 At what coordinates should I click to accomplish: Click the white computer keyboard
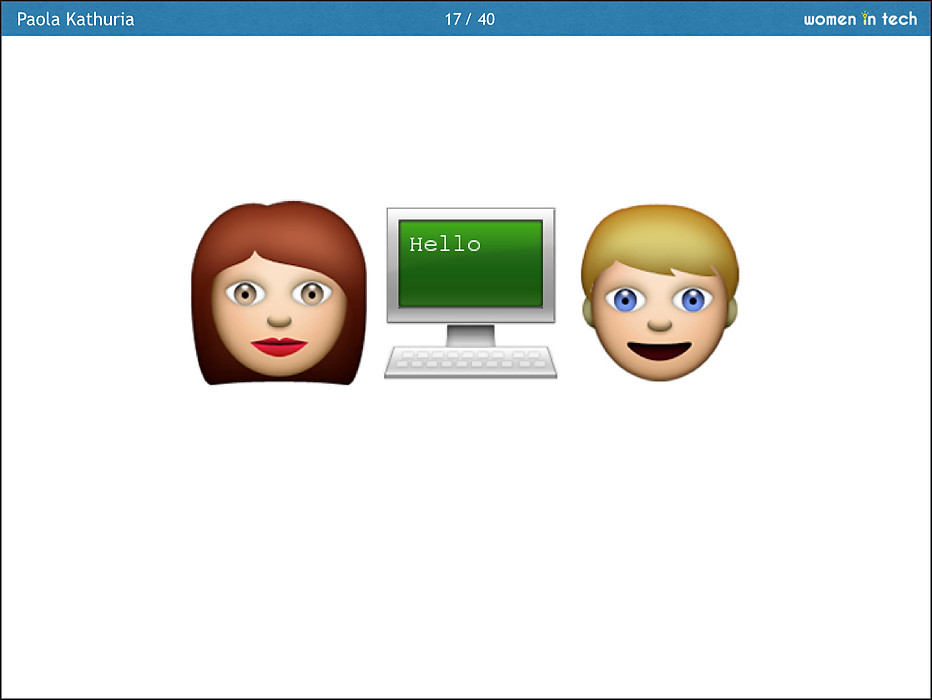point(470,362)
